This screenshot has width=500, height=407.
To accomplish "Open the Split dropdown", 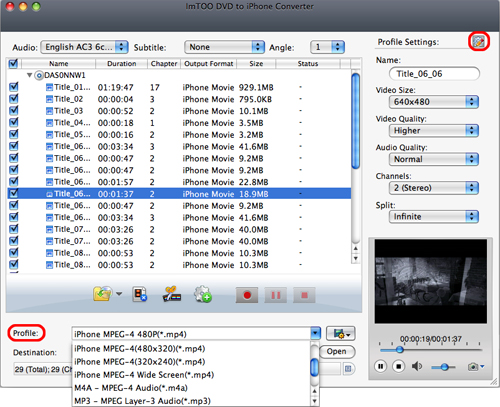I will click(x=433, y=216).
